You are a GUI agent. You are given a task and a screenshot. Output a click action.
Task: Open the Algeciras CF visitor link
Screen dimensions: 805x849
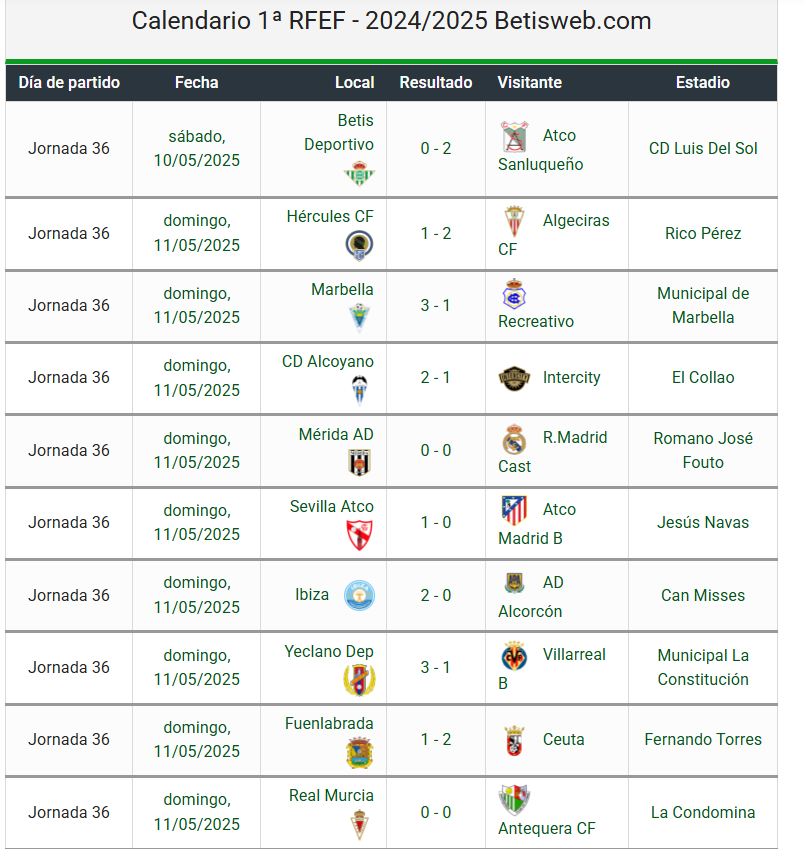(x=554, y=235)
